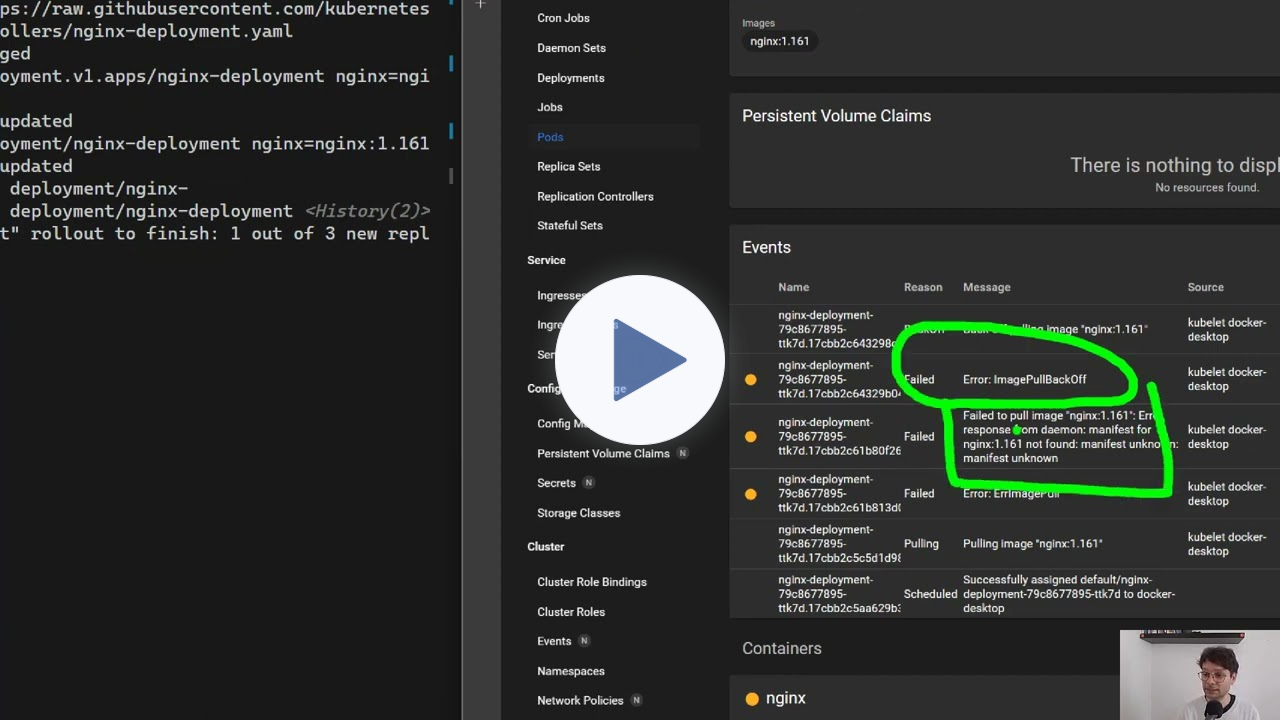Click warning dot beside Error: ErrImagePull event

click(751, 494)
